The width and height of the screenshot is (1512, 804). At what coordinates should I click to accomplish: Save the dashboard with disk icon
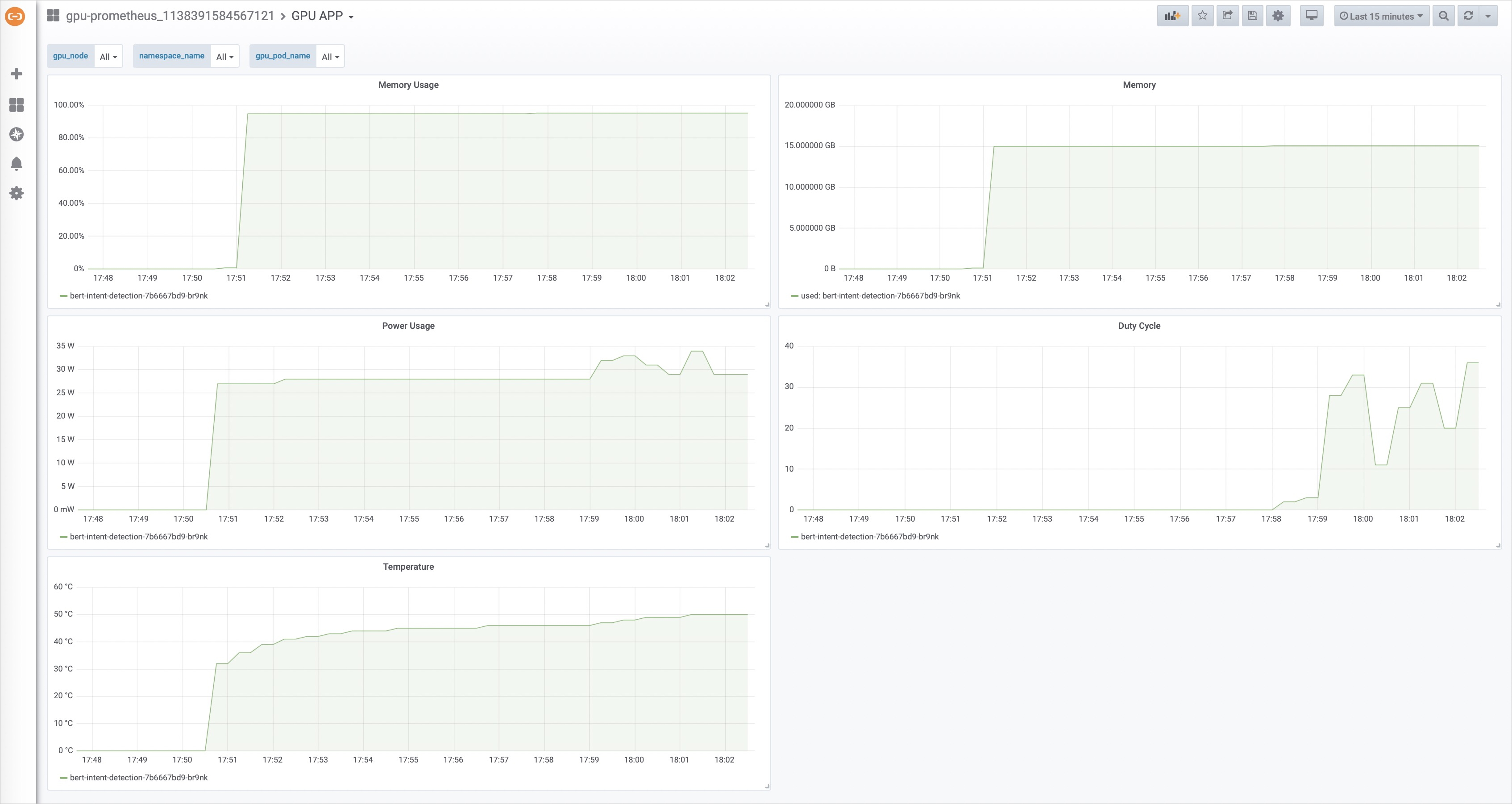pos(1253,16)
